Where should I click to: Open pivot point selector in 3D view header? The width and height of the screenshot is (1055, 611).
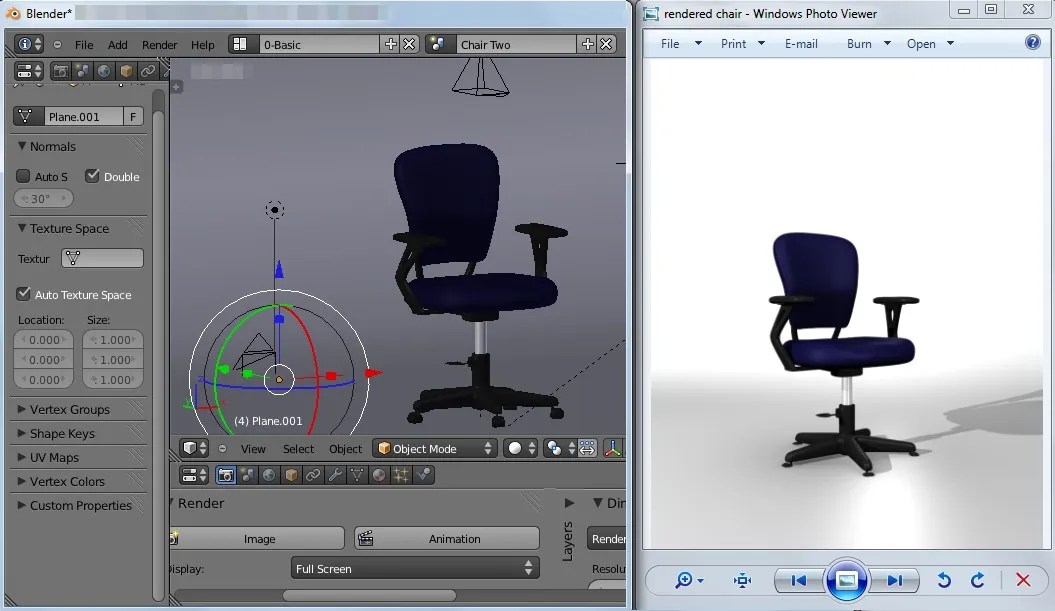pos(560,448)
